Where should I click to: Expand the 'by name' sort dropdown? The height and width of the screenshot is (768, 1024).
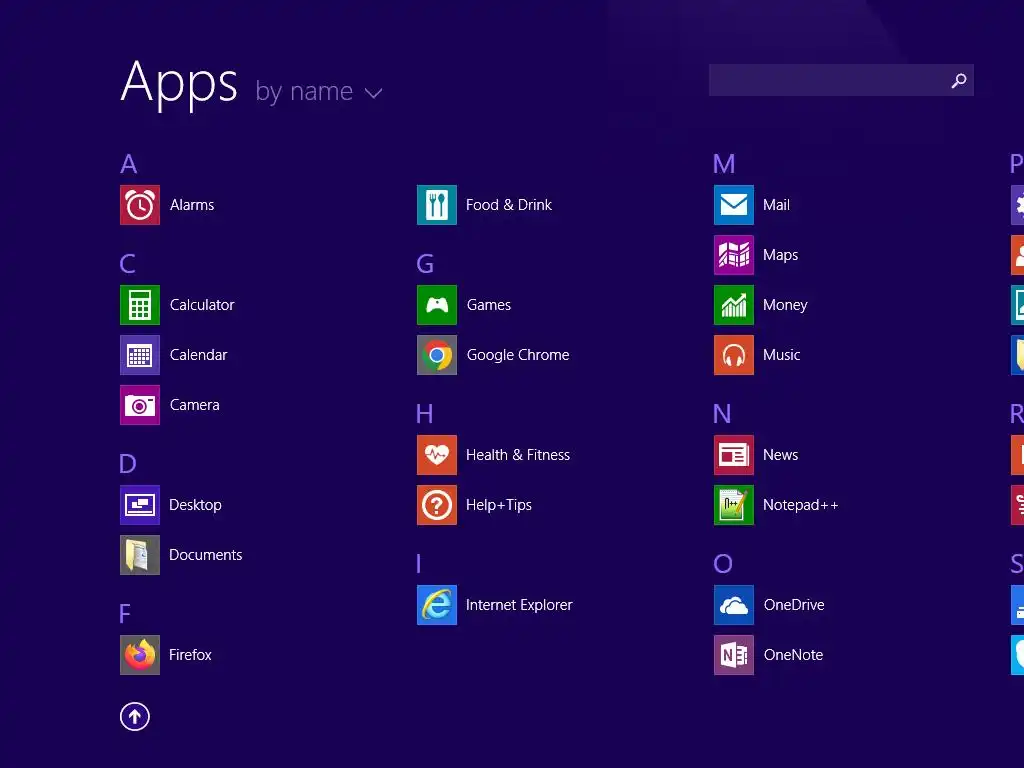click(319, 91)
